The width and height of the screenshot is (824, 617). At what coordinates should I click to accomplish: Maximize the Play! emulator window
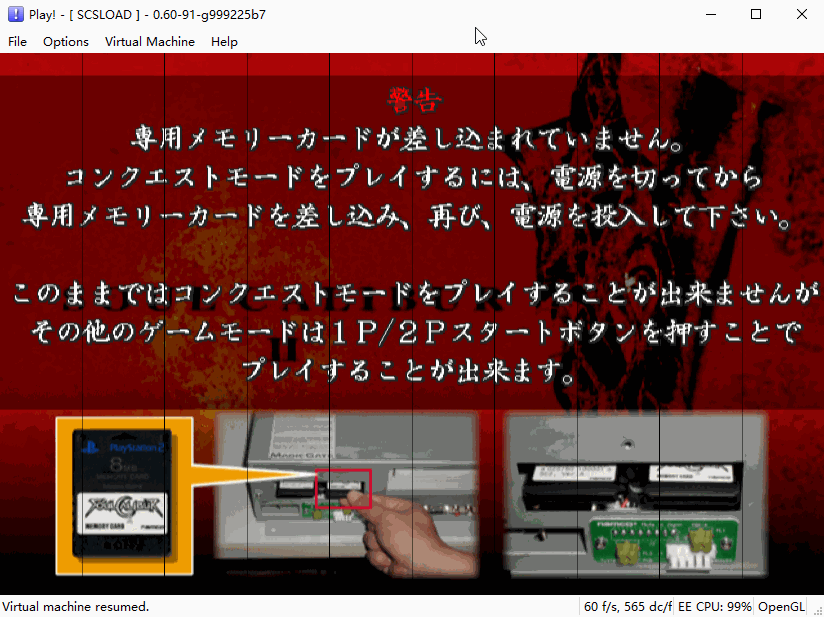click(755, 14)
